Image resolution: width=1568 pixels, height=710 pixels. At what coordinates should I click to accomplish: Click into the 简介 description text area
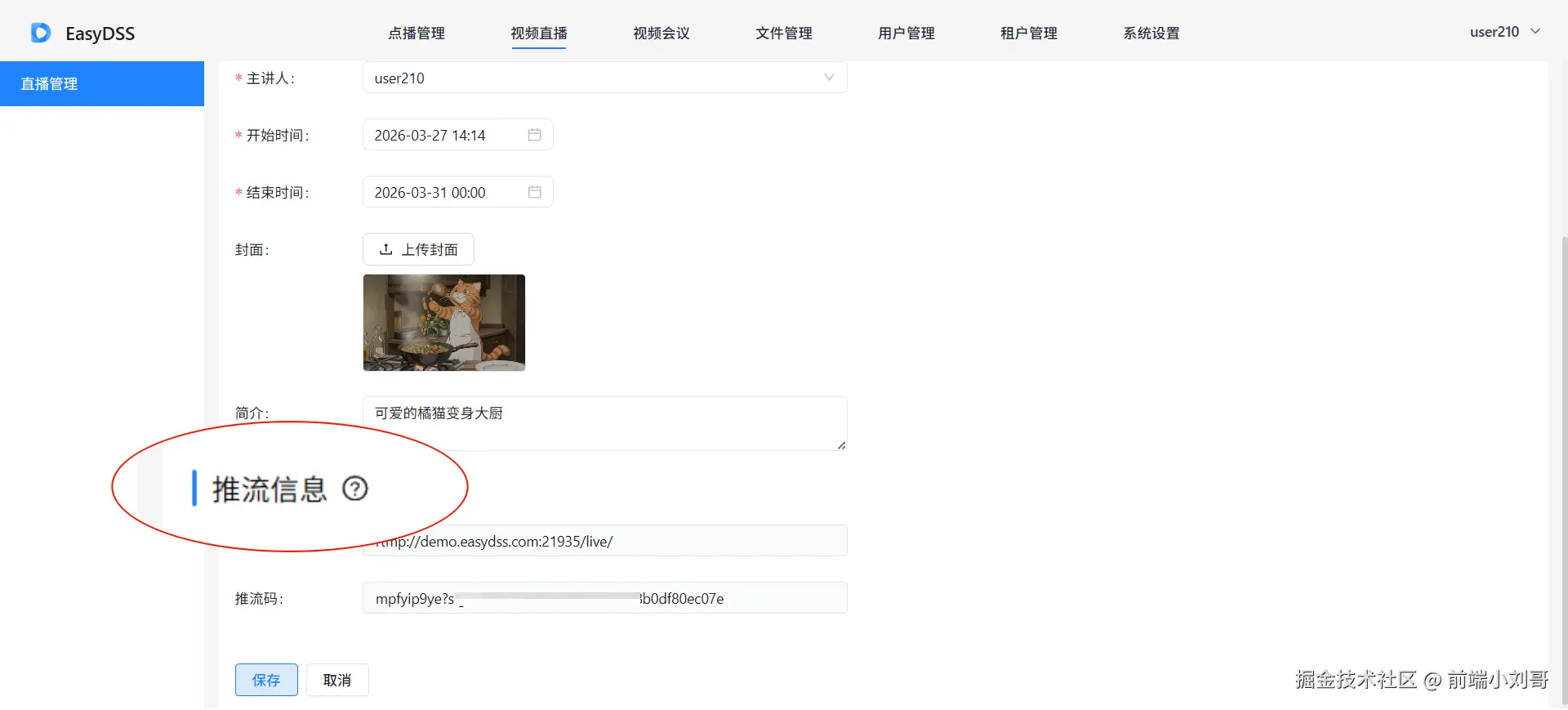tap(604, 423)
